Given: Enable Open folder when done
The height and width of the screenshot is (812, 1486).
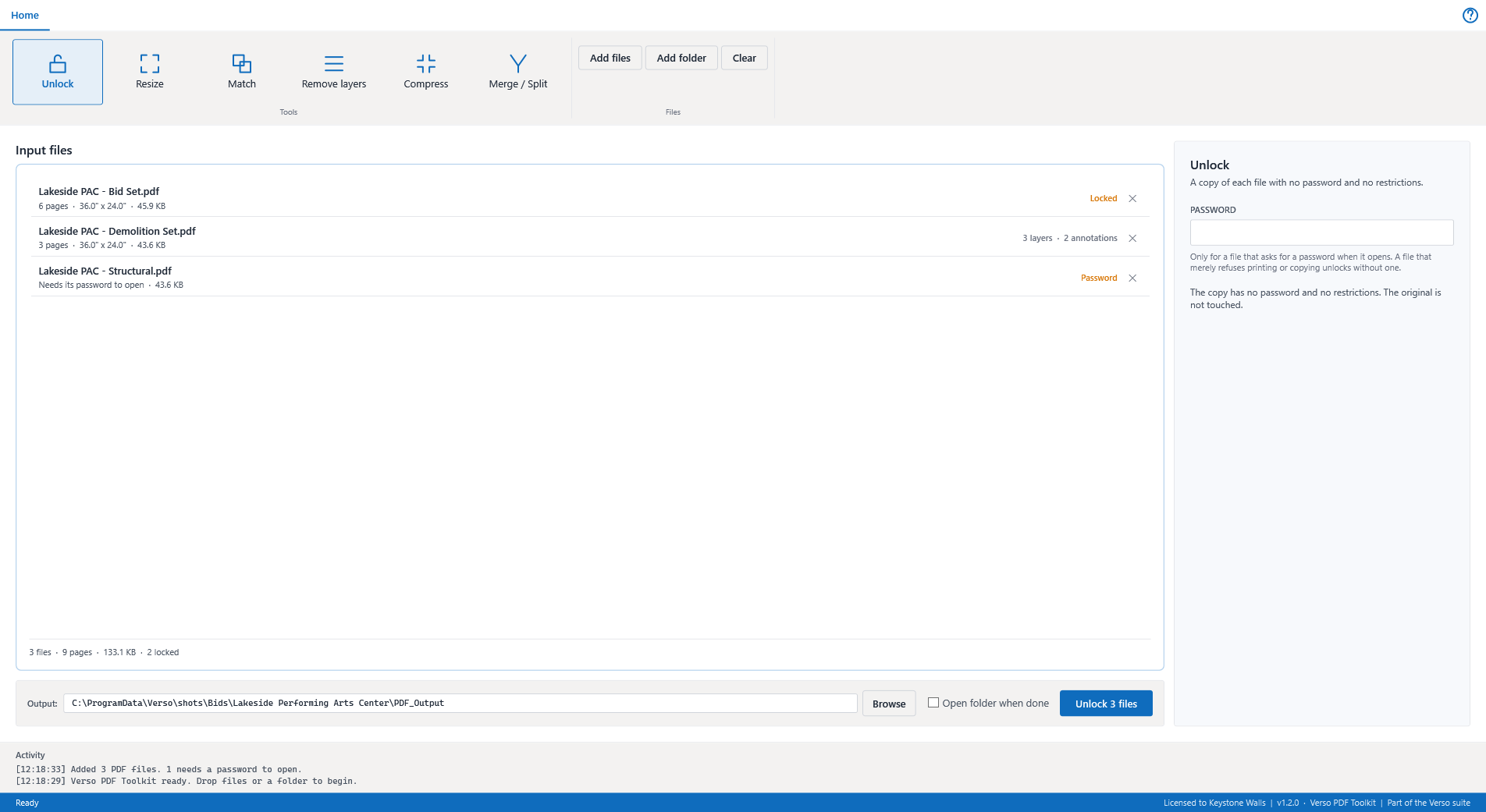Looking at the screenshot, I should point(933,703).
